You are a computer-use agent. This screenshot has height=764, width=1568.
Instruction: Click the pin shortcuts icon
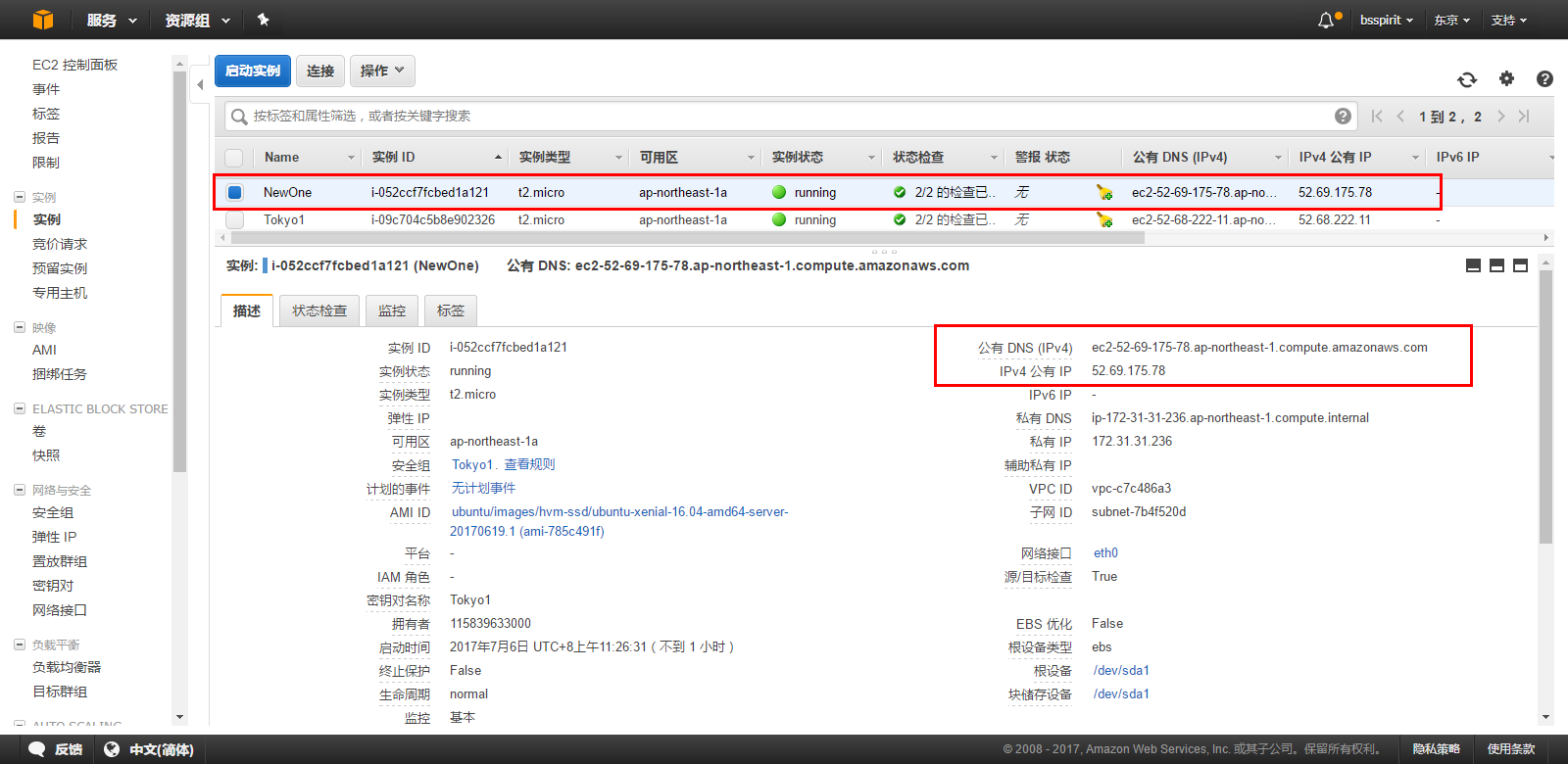[x=263, y=20]
